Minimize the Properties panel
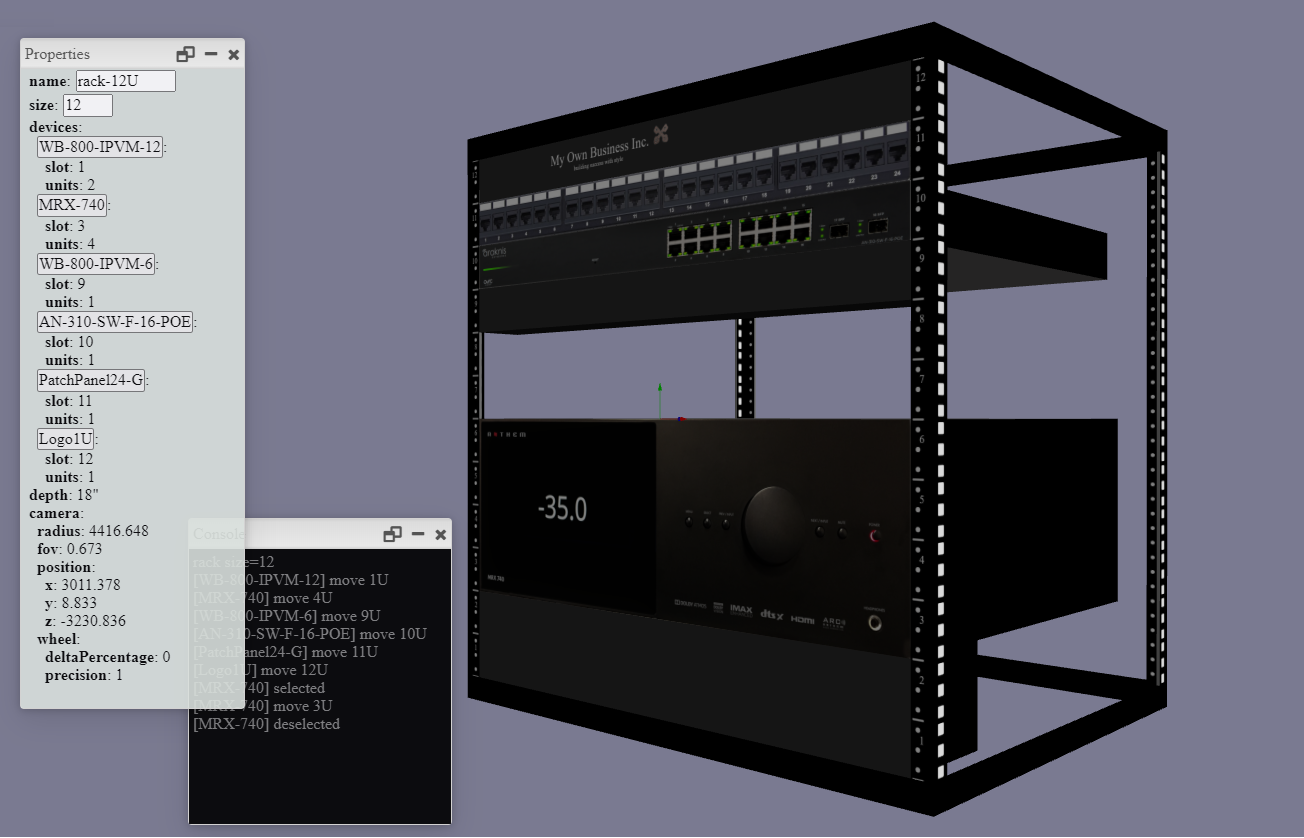The height and width of the screenshot is (838, 1304). (211, 54)
